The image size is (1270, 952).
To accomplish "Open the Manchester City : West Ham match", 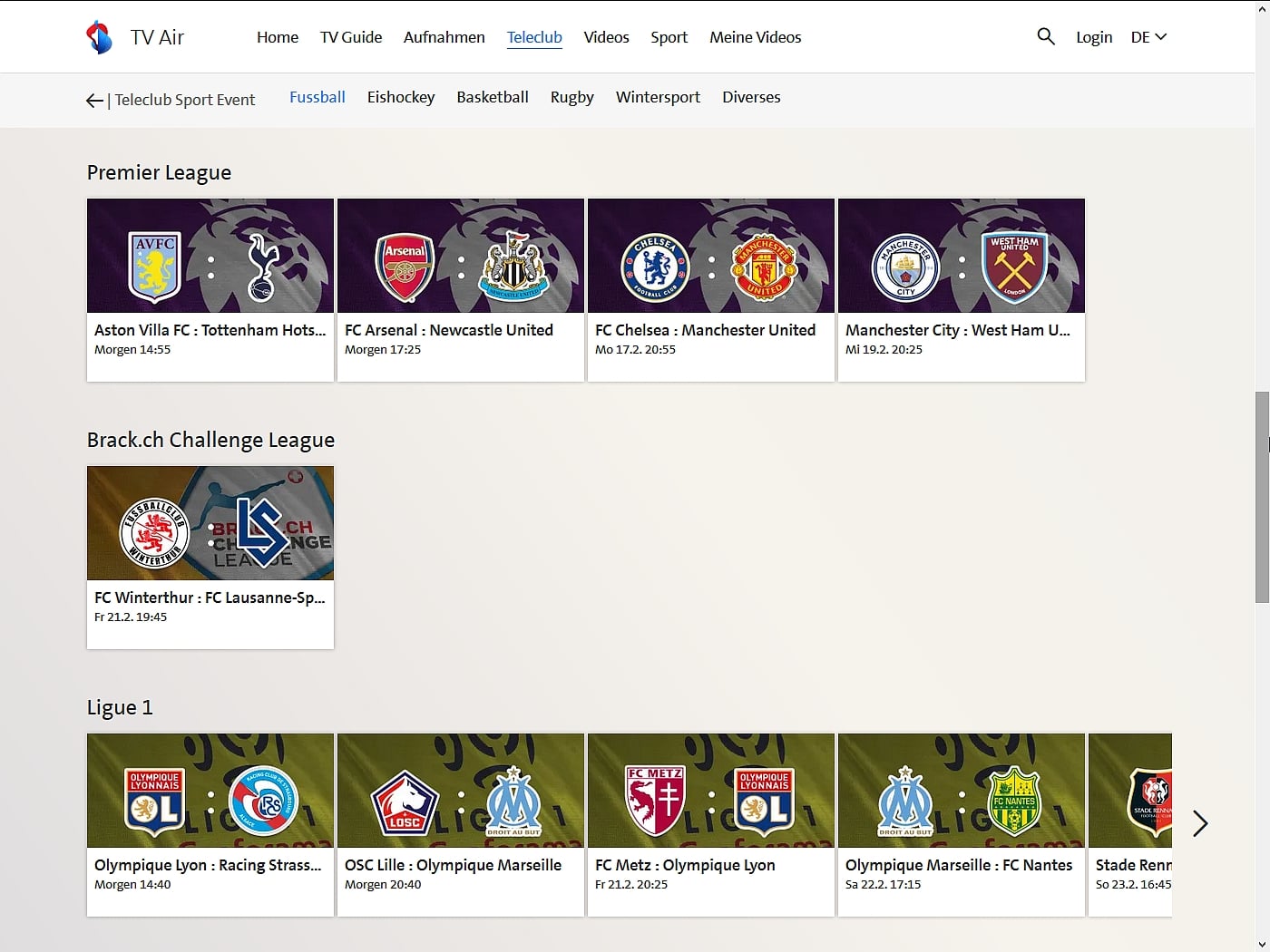I will (x=961, y=255).
